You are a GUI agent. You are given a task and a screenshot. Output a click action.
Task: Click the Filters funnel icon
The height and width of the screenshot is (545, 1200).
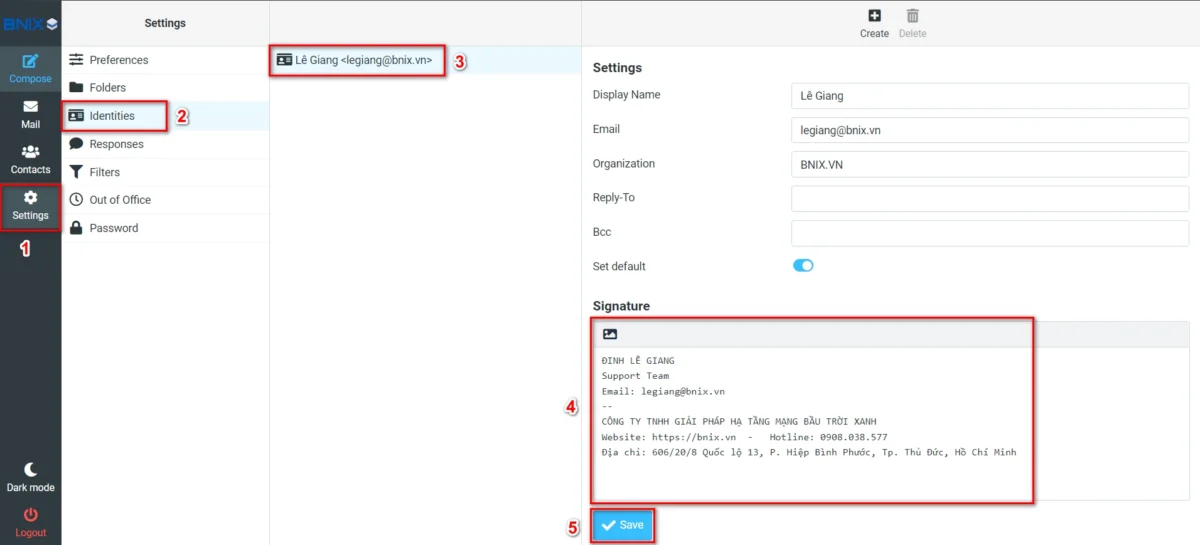[76, 172]
